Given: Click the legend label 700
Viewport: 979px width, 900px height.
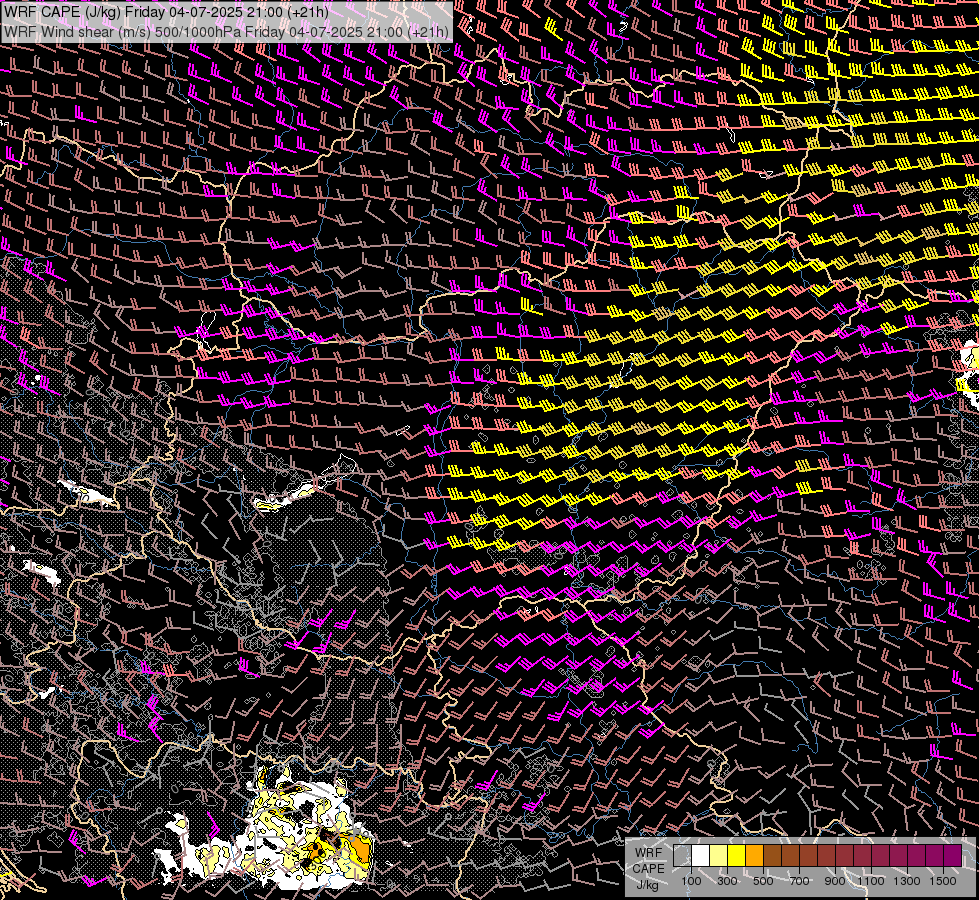Looking at the screenshot, I should point(799,881).
